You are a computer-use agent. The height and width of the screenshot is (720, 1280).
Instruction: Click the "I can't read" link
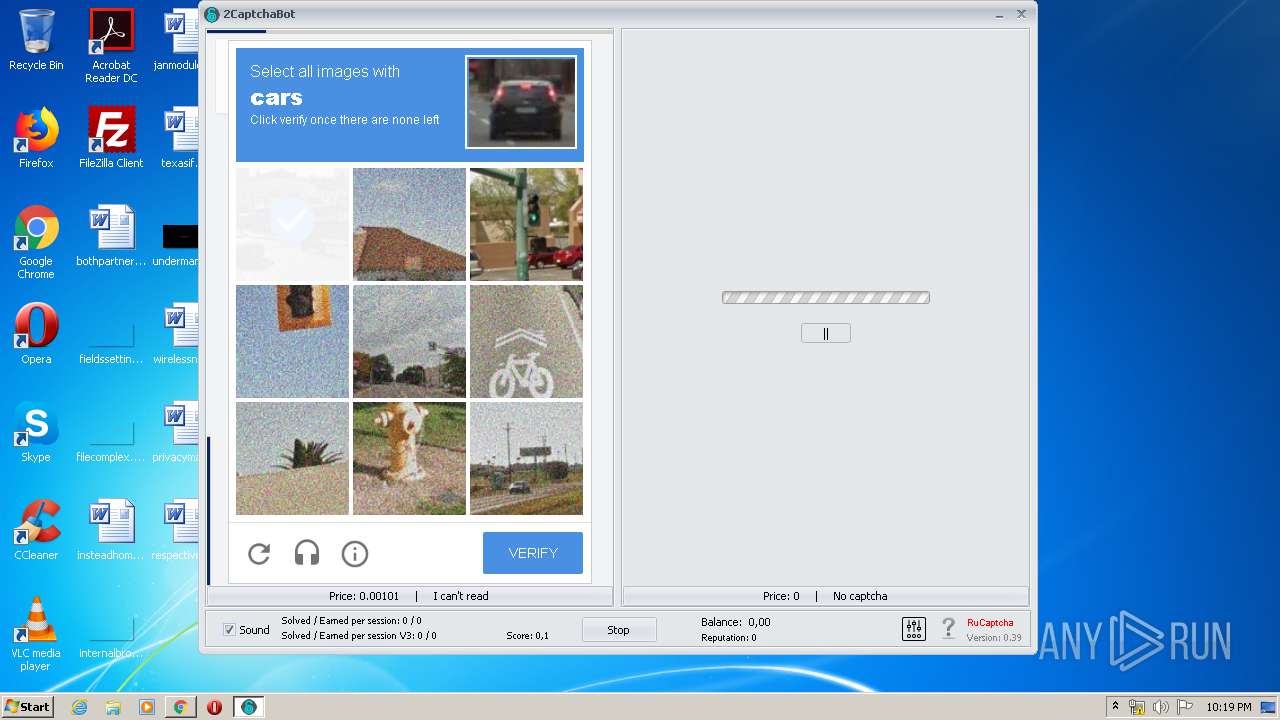pyautogui.click(x=461, y=596)
